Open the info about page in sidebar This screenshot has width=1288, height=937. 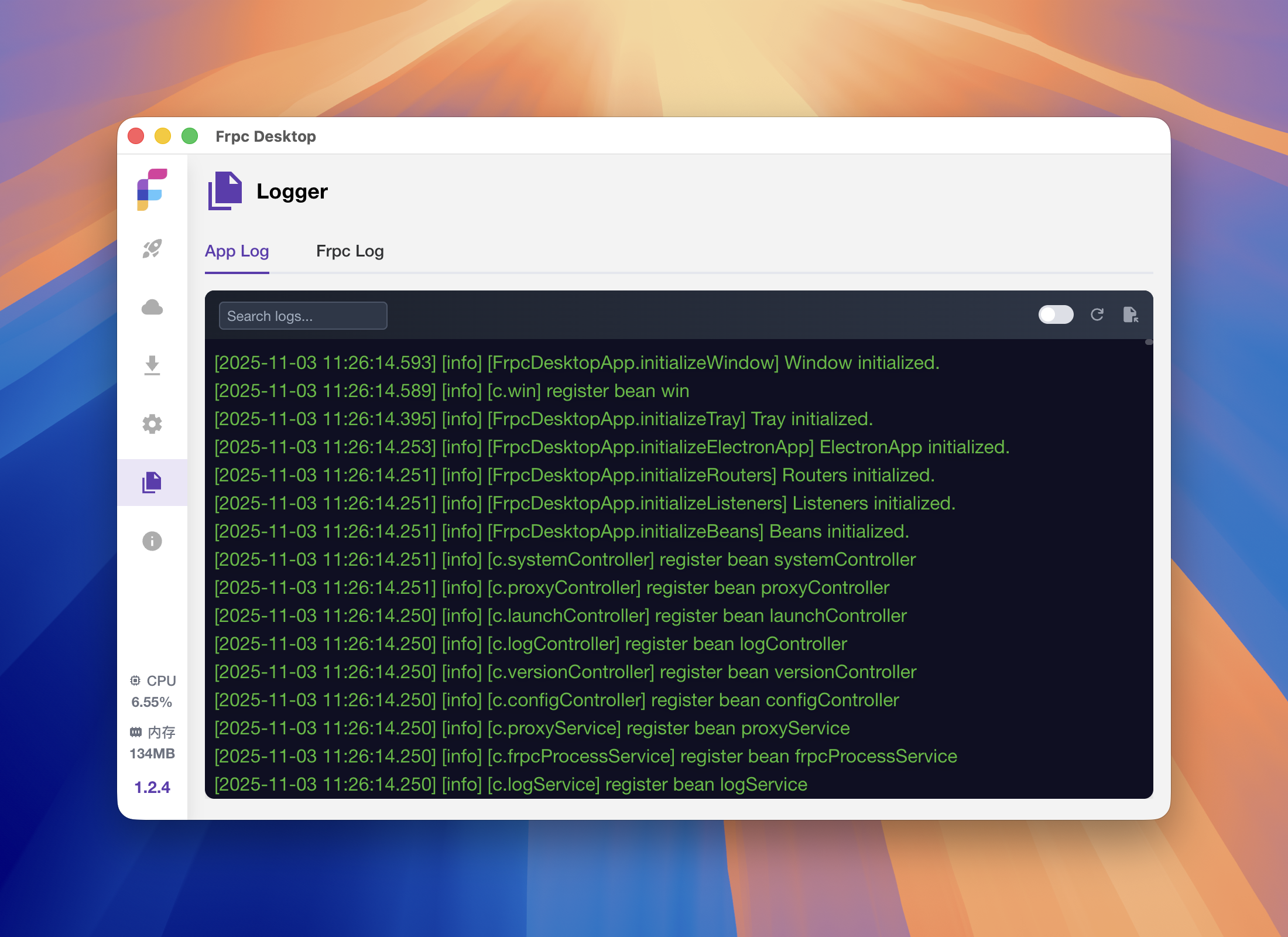click(152, 541)
